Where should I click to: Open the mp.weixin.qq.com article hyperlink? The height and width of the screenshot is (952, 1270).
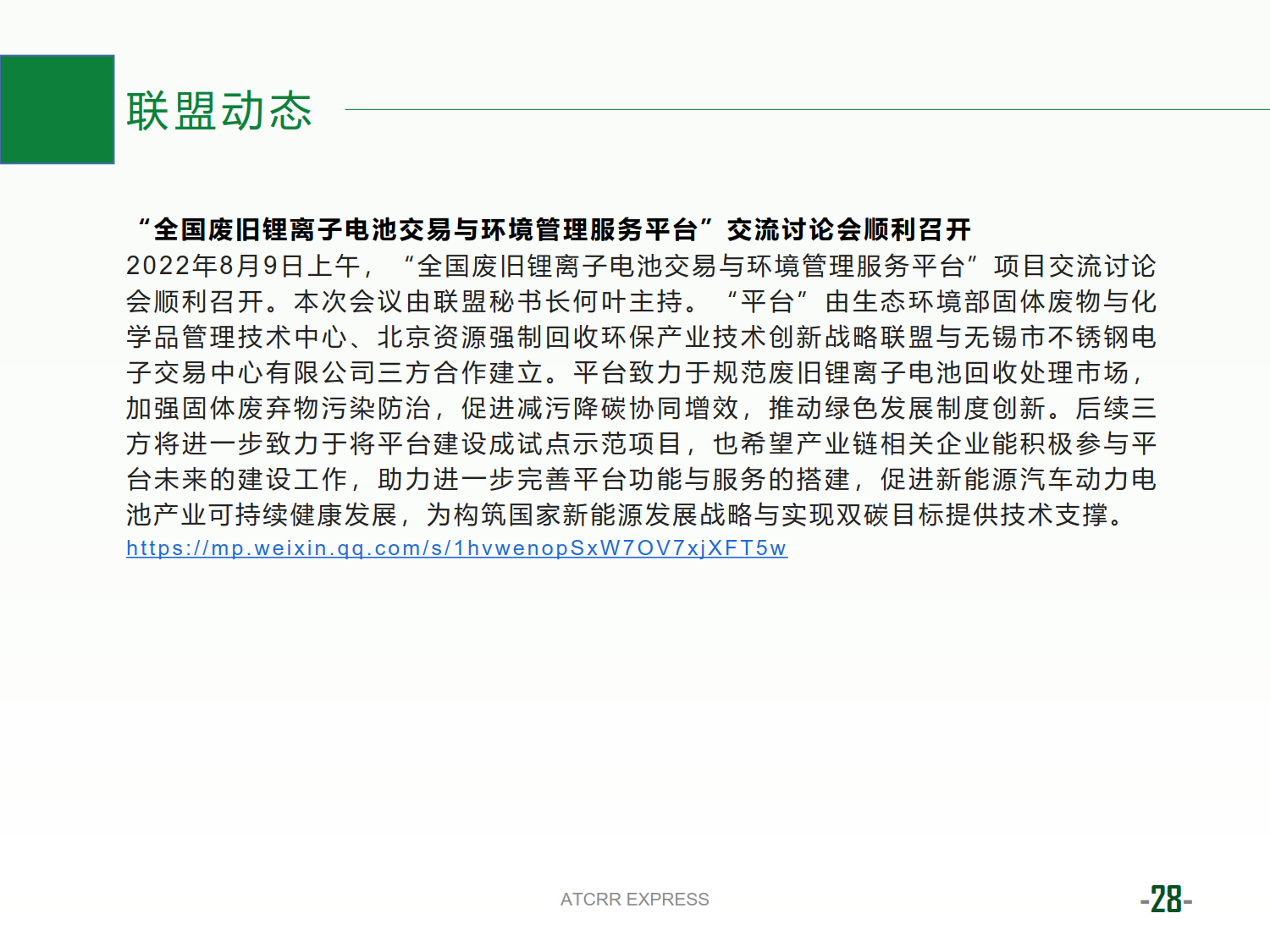tap(456, 548)
